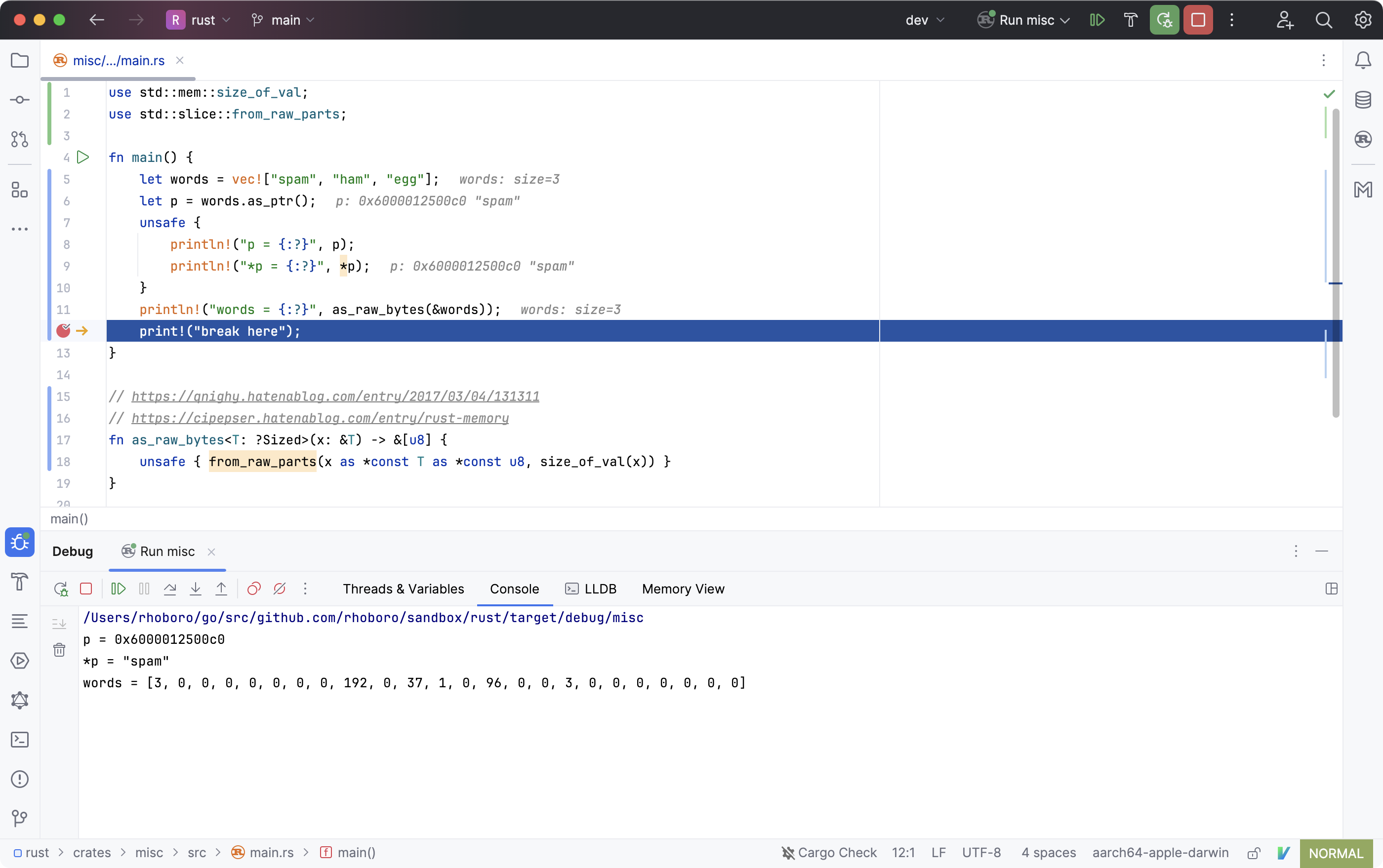Open the Notifications bell
1383x868 pixels.
tap(1362, 60)
